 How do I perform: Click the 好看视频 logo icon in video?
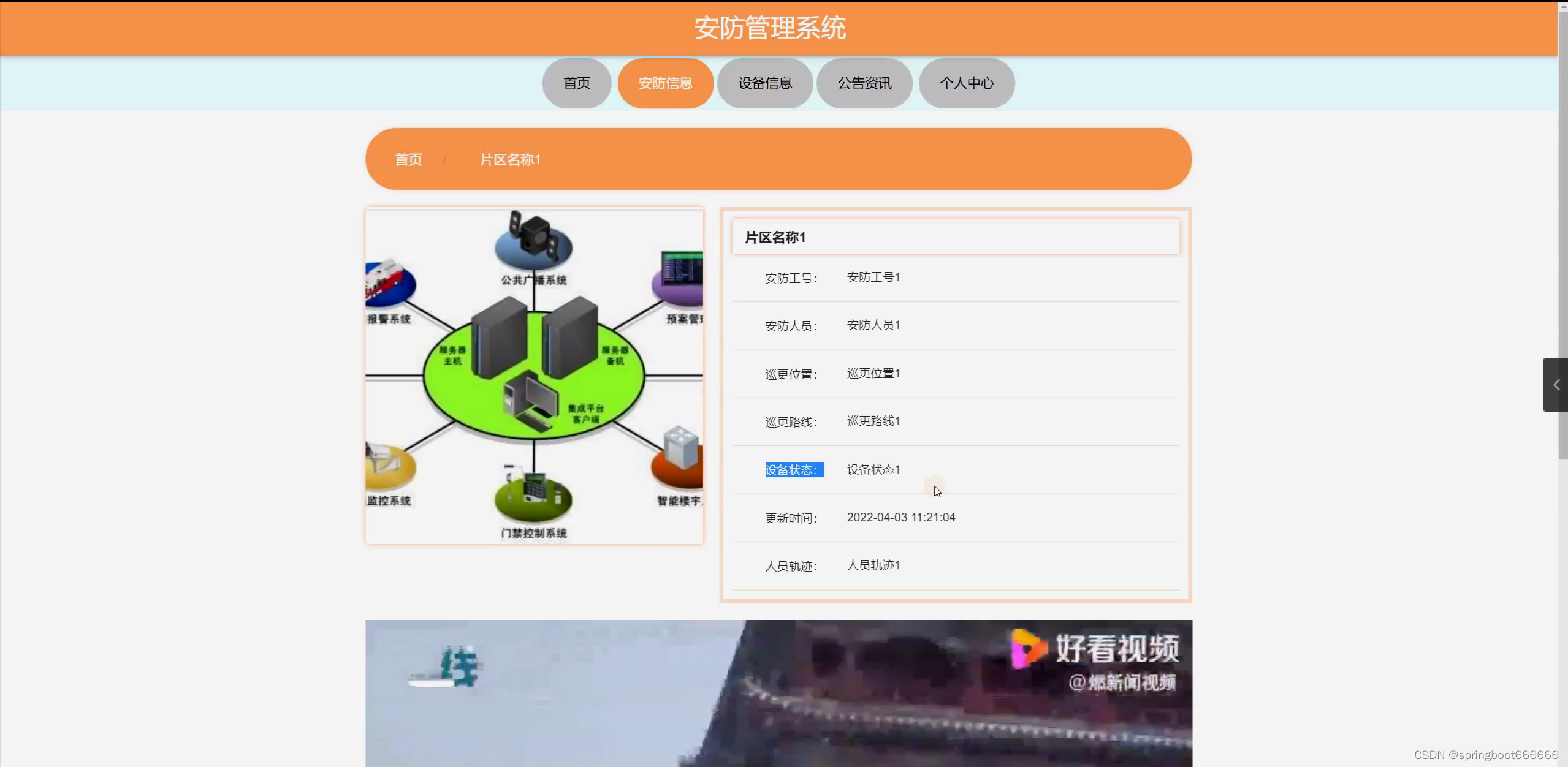point(1028,648)
